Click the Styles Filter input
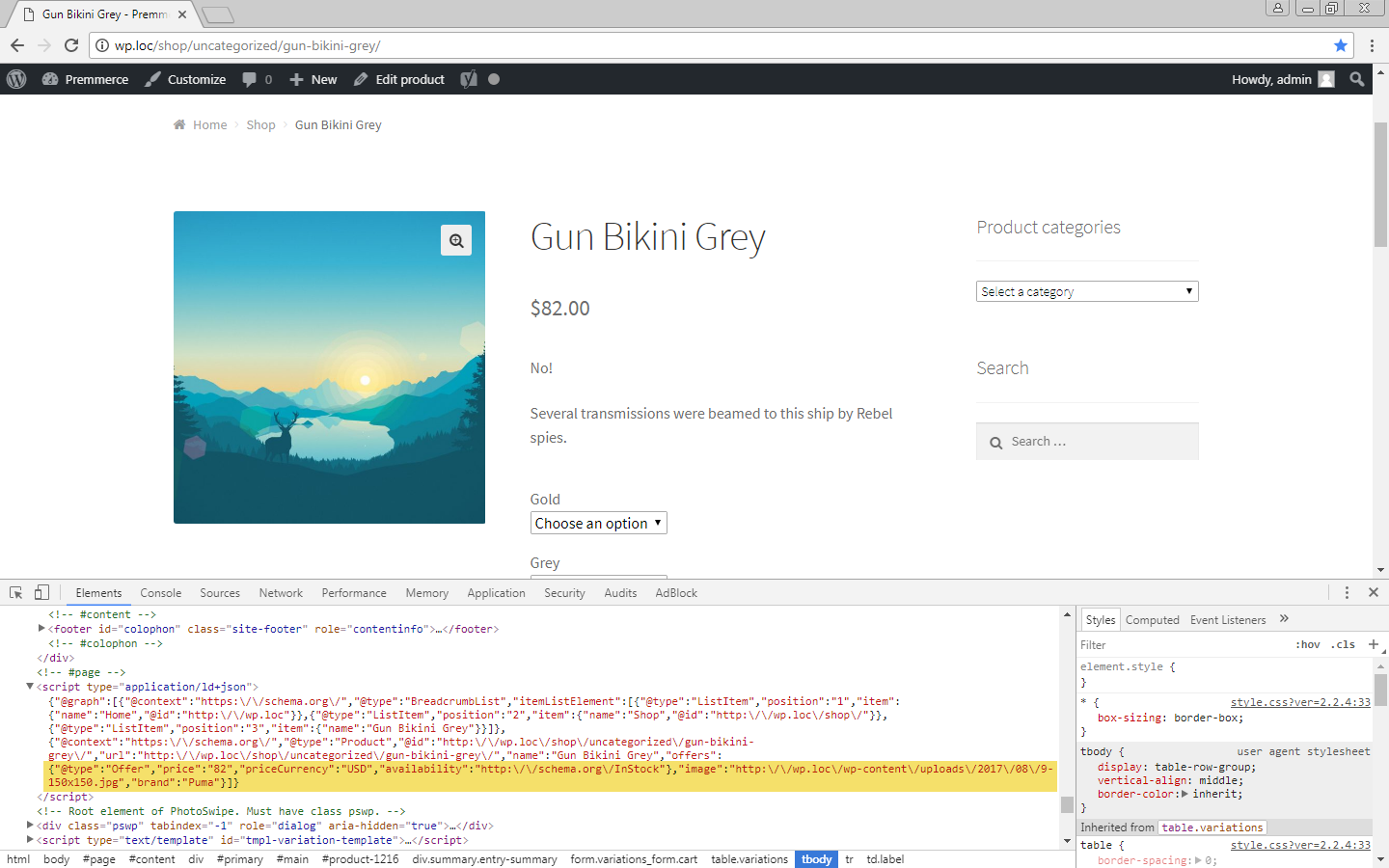Image resolution: width=1389 pixels, height=868 pixels. tap(1182, 645)
